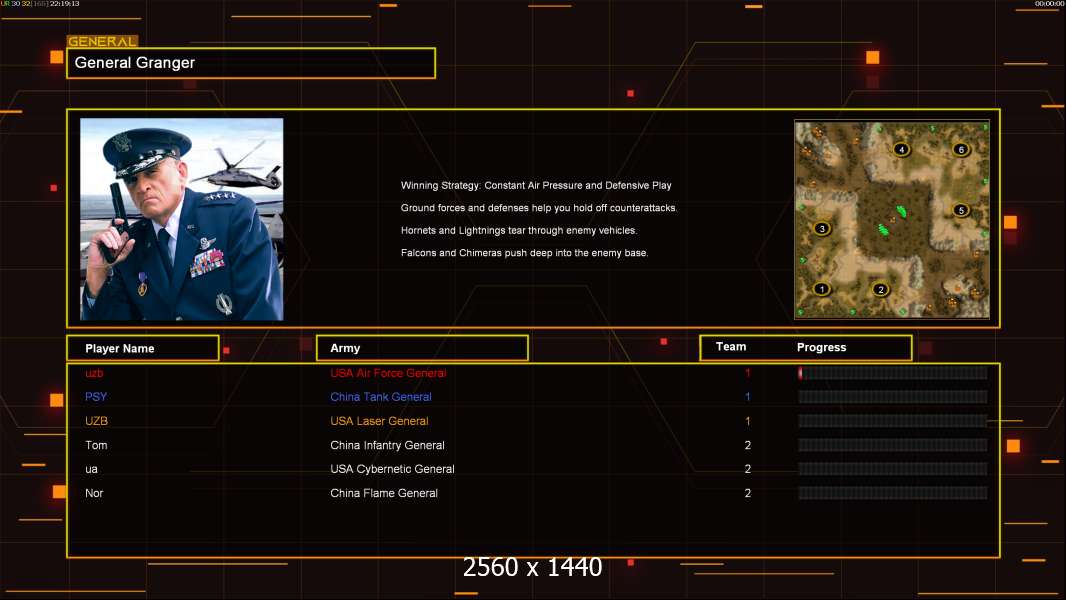Select start position 2 on the minimap
The image size is (1066, 600).
(881, 290)
